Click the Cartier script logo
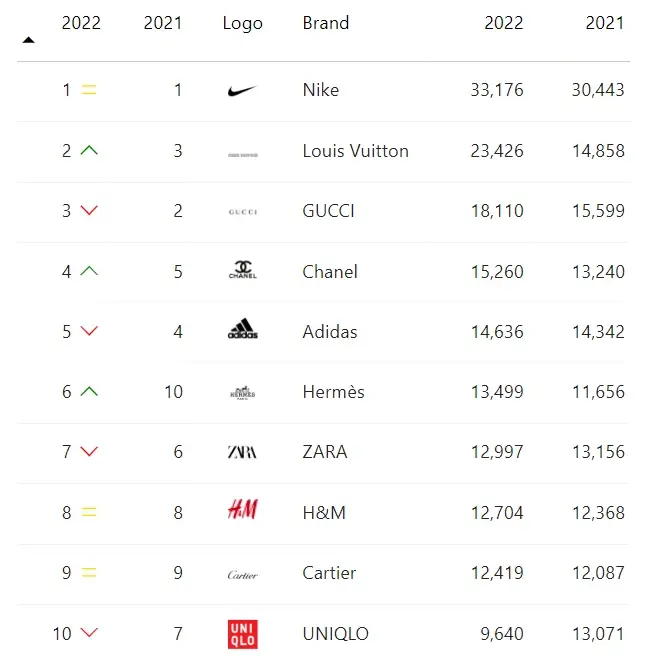Viewport: 650px width, 663px height. point(242,575)
